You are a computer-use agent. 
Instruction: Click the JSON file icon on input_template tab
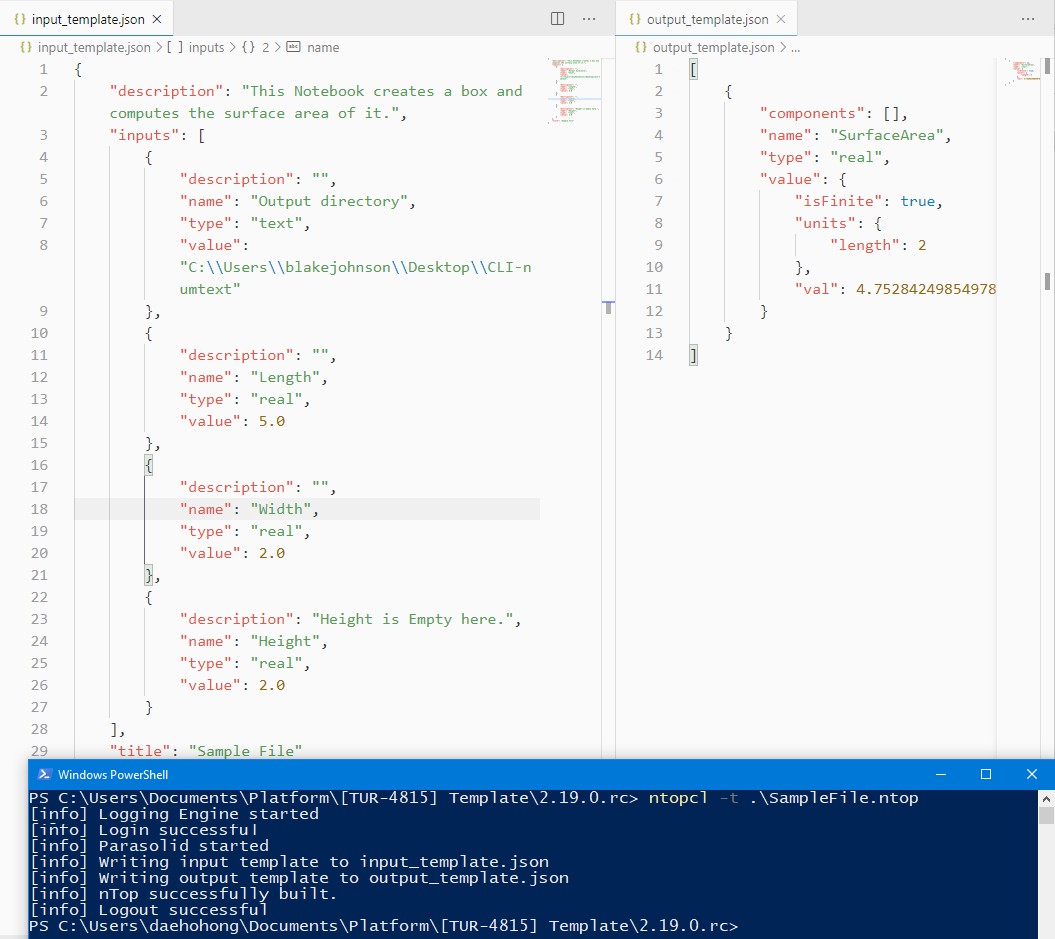(x=20, y=20)
